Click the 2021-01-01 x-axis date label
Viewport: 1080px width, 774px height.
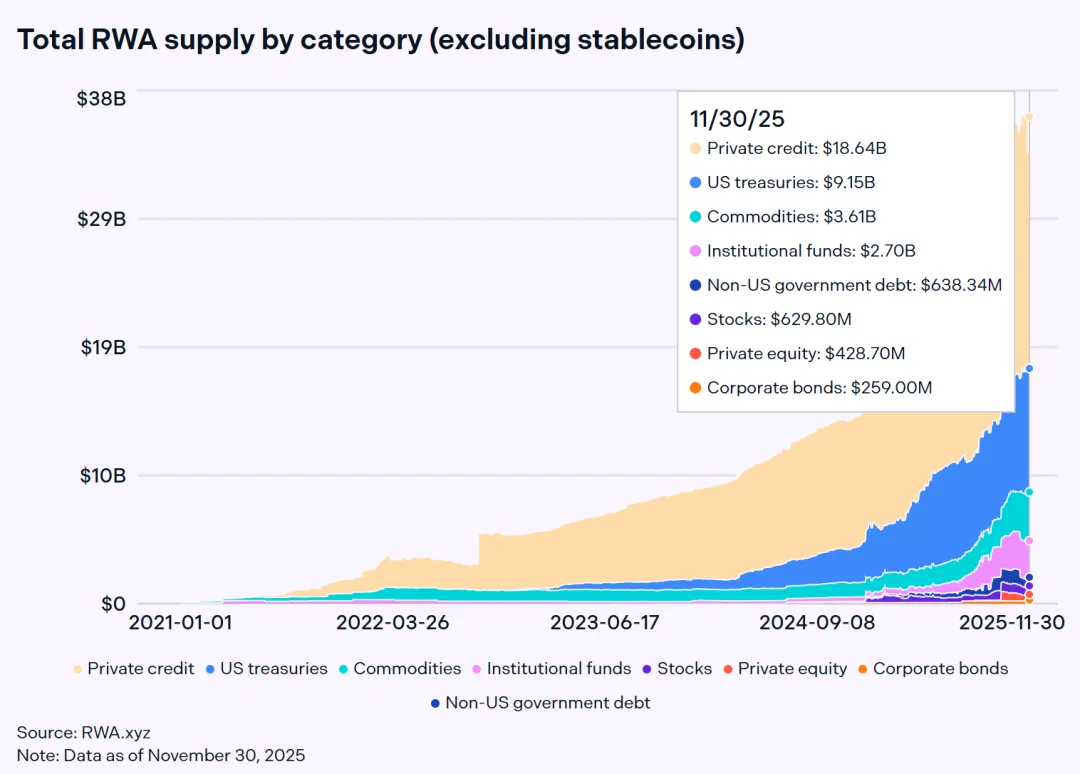[181, 622]
